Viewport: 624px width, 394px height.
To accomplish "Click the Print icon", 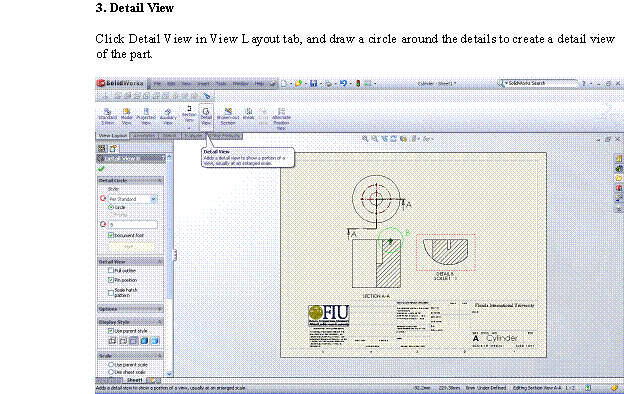I will [x=328, y=84].
